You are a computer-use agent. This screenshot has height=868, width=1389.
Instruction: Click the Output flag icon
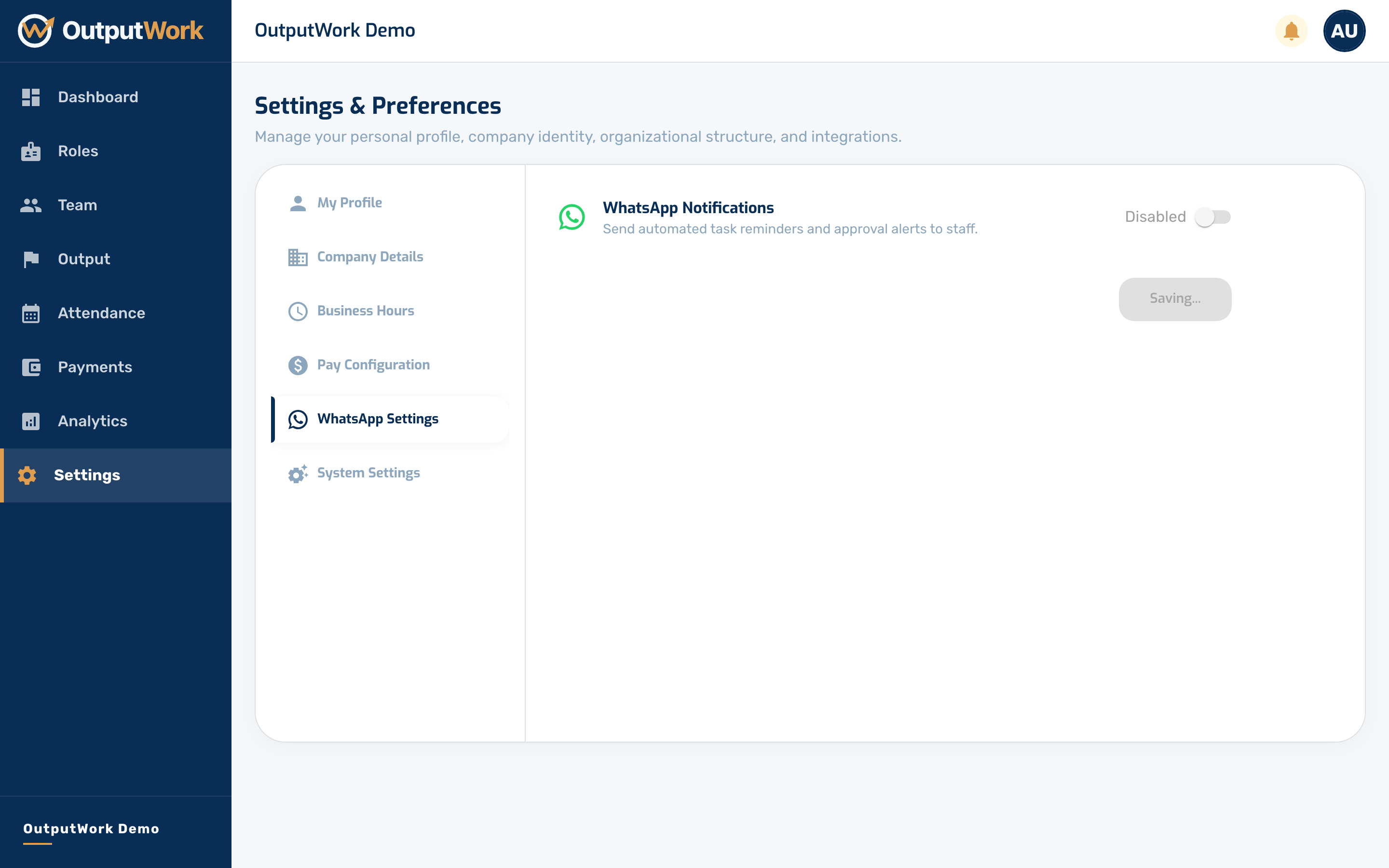31,259
